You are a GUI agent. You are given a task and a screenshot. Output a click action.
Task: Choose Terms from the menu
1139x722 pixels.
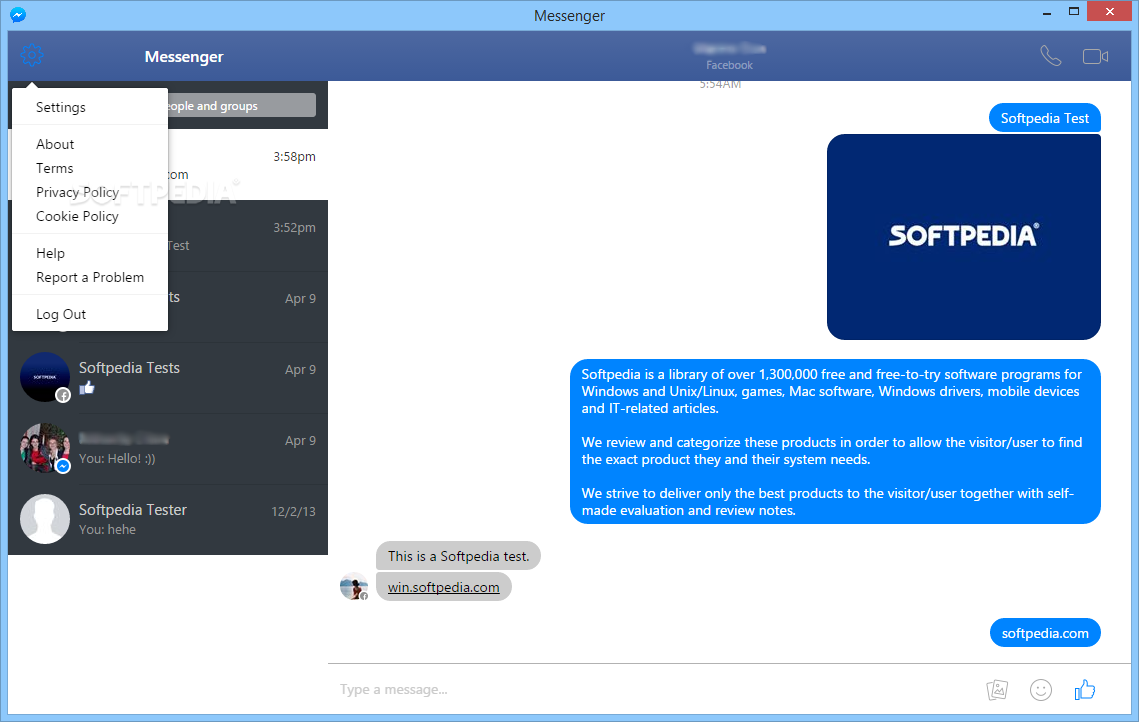click(90, 169)
